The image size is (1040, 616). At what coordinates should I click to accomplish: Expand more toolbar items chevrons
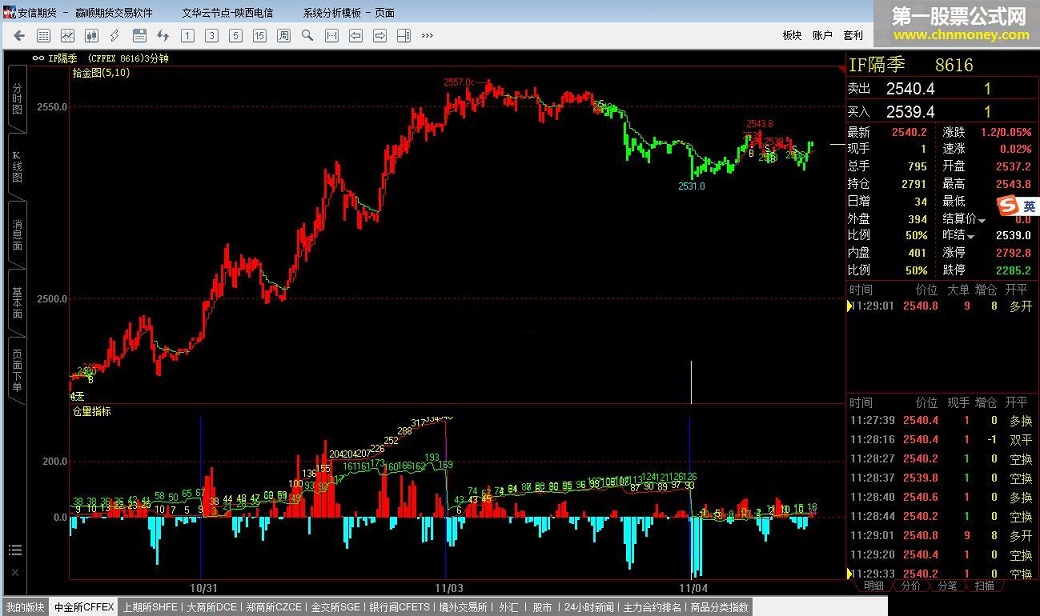click(x=427, y=36)
